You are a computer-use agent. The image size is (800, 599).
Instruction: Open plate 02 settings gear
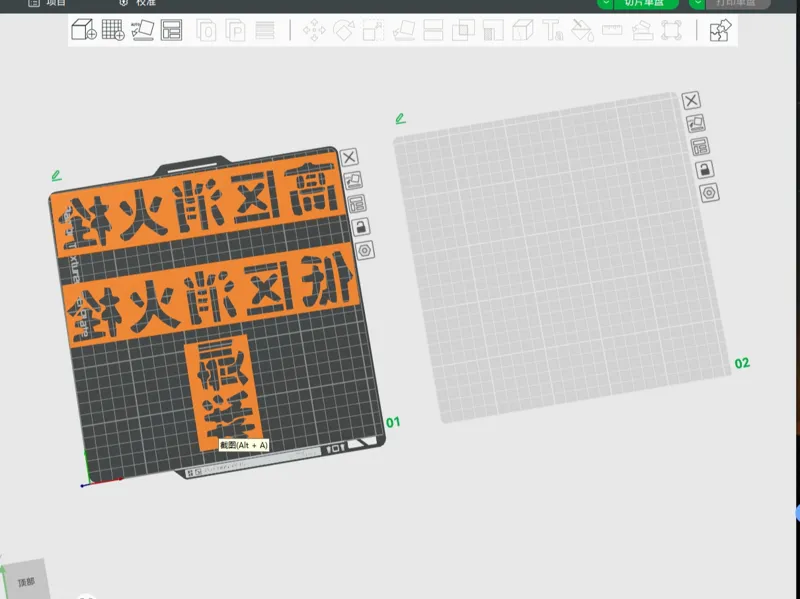click(x=709, y=193)
